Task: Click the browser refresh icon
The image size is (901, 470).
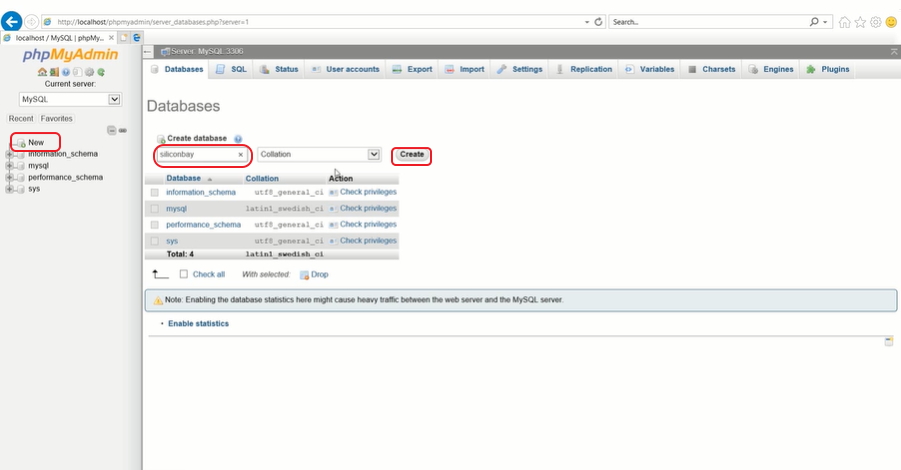Action: pyautogui.click(x=598, y=21)
